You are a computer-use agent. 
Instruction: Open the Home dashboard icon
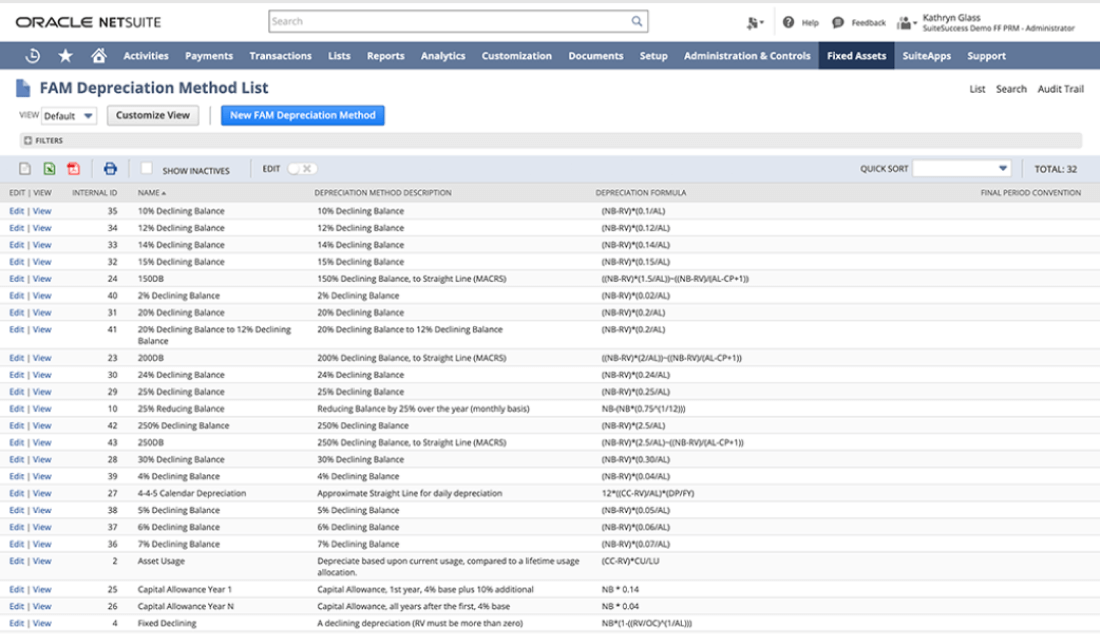[96, 55]
